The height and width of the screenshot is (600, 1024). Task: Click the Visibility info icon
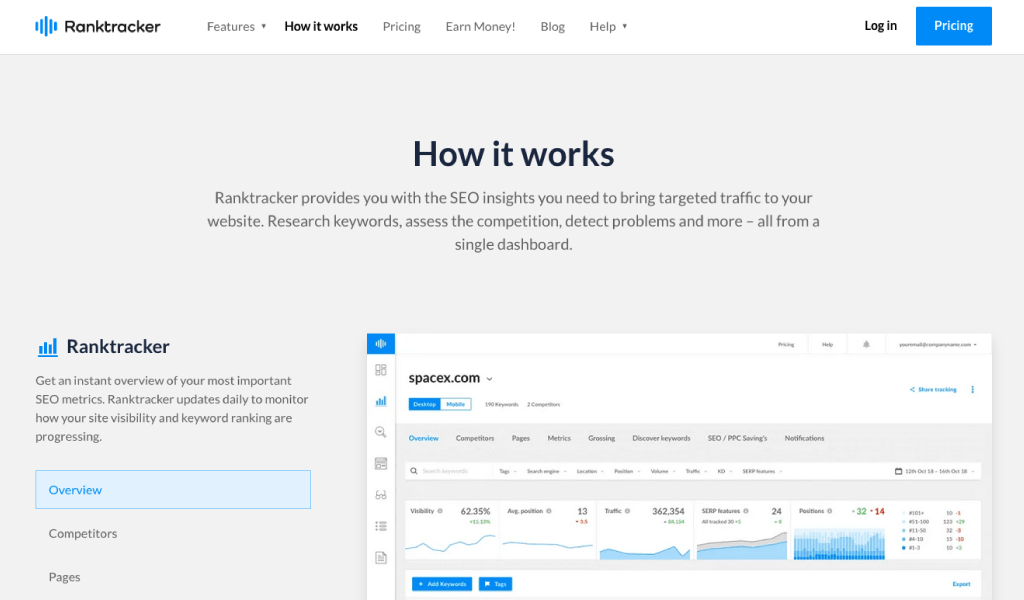[x=440, y=511]
